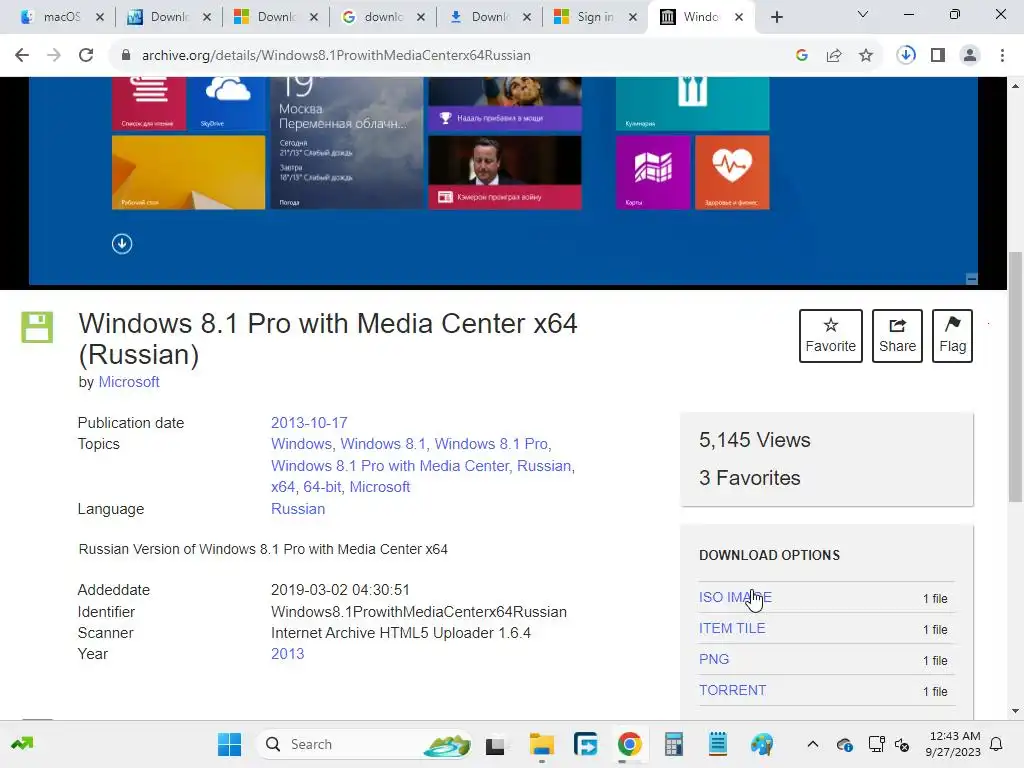Open the x64 topic link
Viewport: 1024px width, 768px height.
pyautogui.click(x=283, y=487)
